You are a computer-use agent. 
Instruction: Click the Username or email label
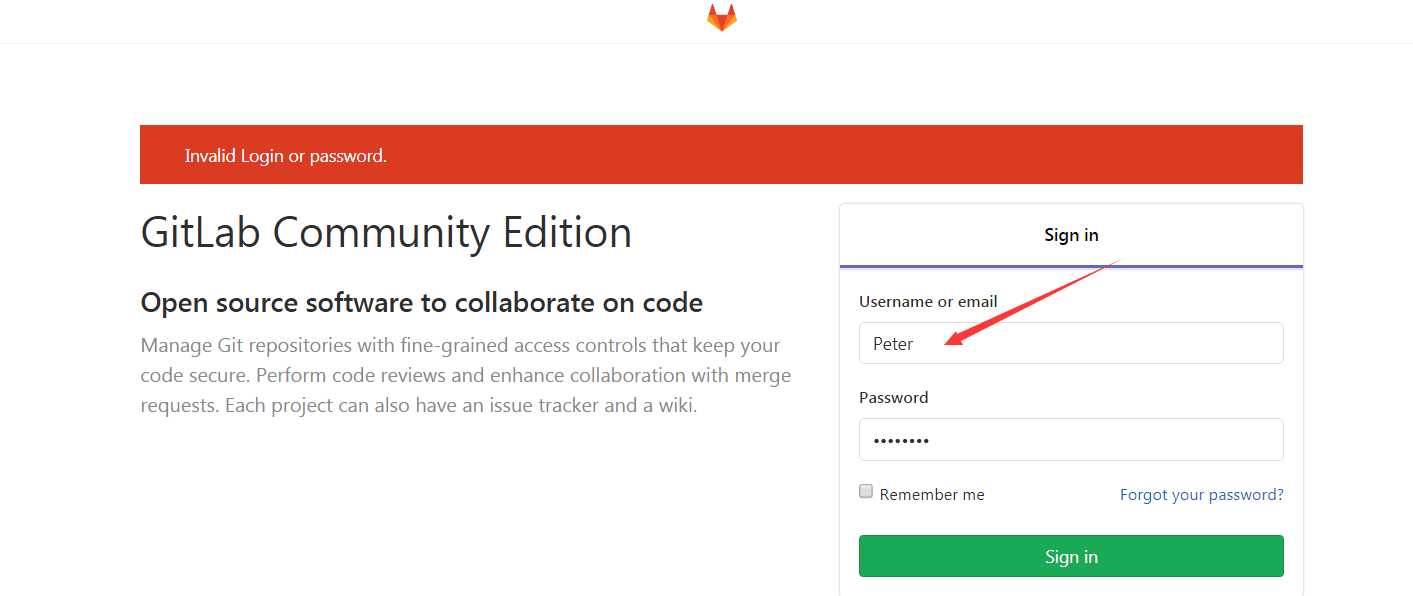[x=928, y=302]
